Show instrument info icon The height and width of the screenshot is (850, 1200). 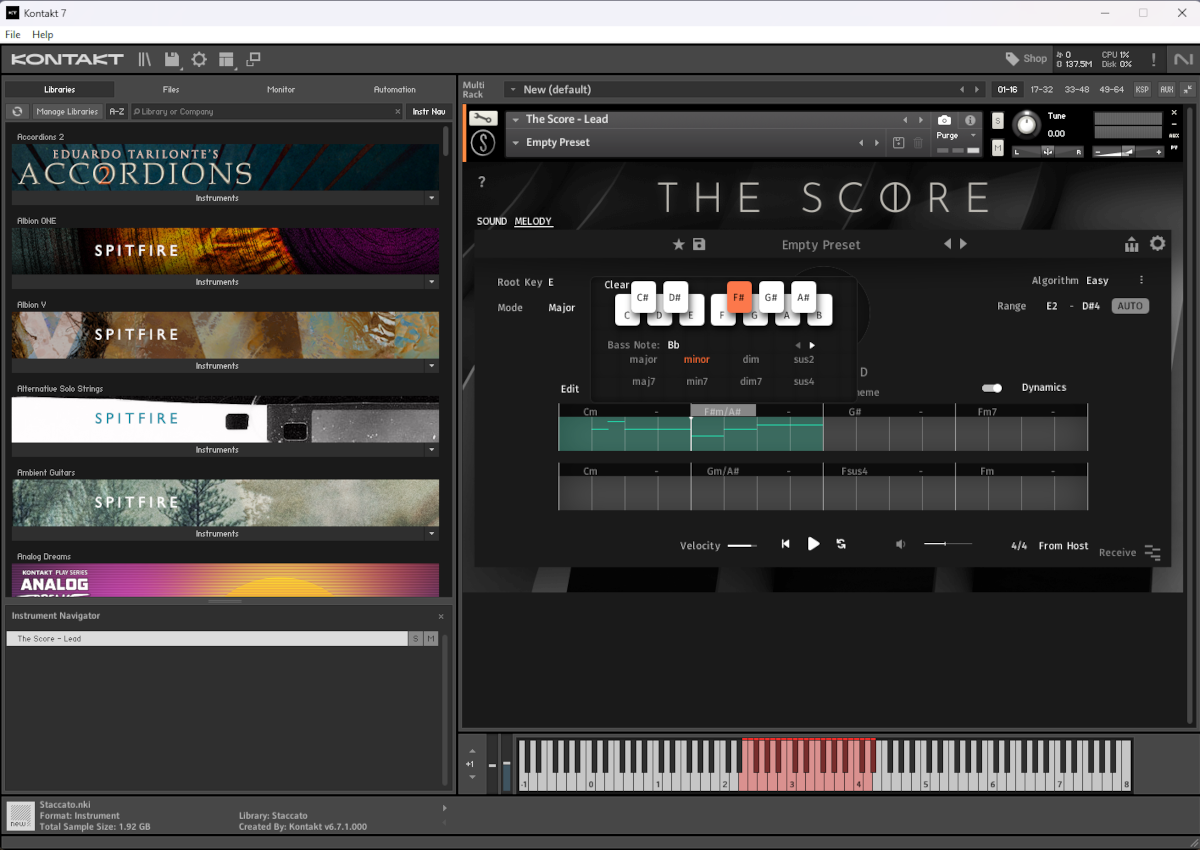[970, 120]
